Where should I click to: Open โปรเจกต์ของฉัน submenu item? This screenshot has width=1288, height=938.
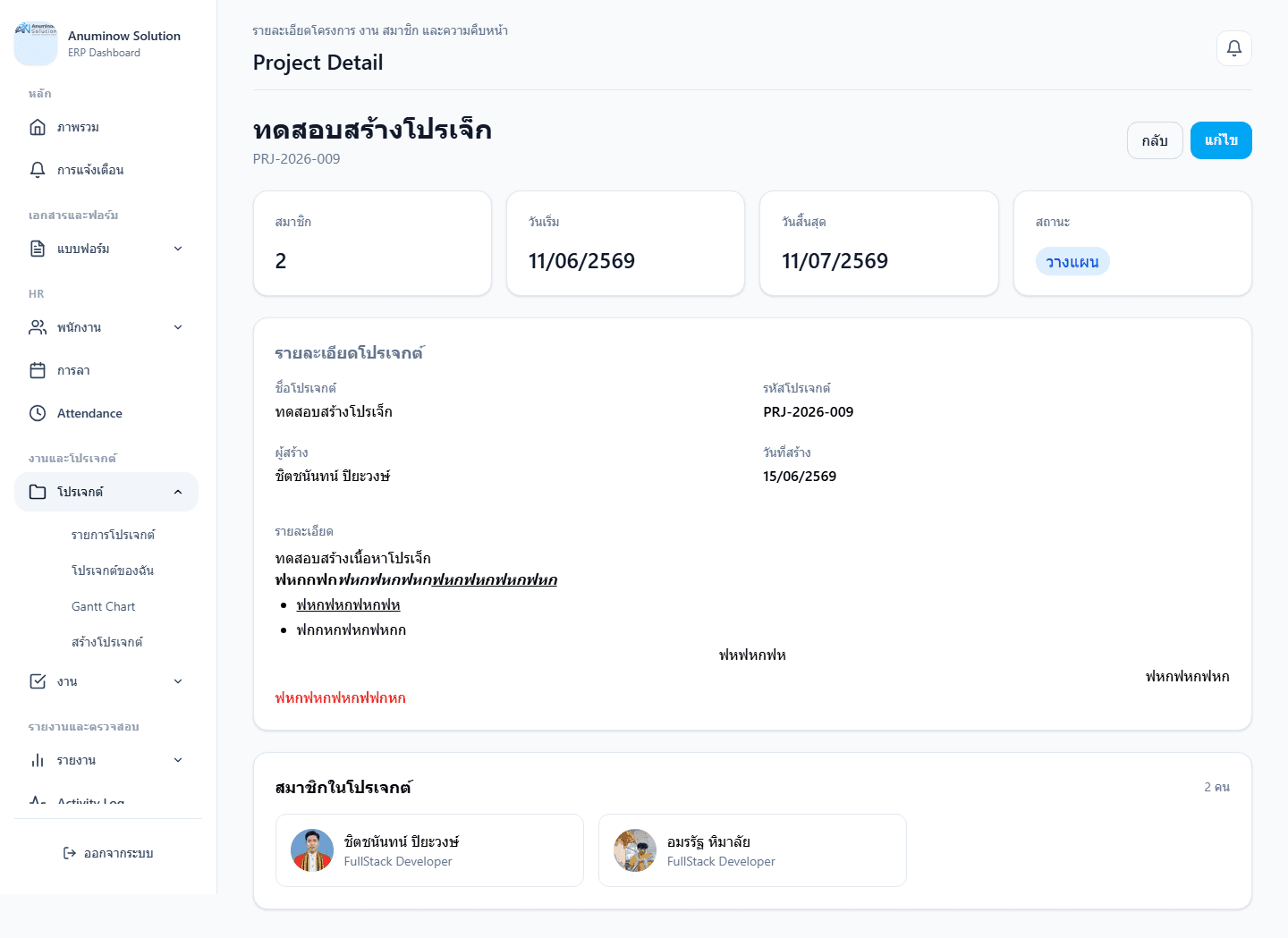point(113,570)
